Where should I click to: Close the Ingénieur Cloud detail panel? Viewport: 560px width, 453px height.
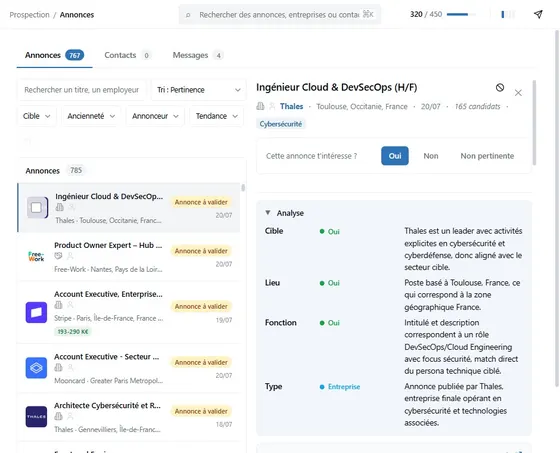tap(518, 93)
